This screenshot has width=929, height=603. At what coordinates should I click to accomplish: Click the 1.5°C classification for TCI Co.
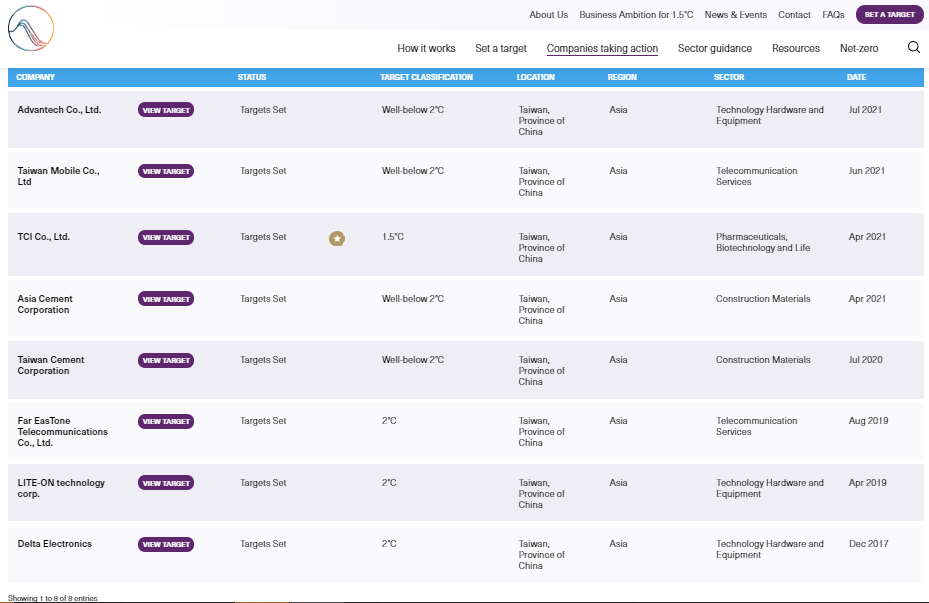[393, 236]
